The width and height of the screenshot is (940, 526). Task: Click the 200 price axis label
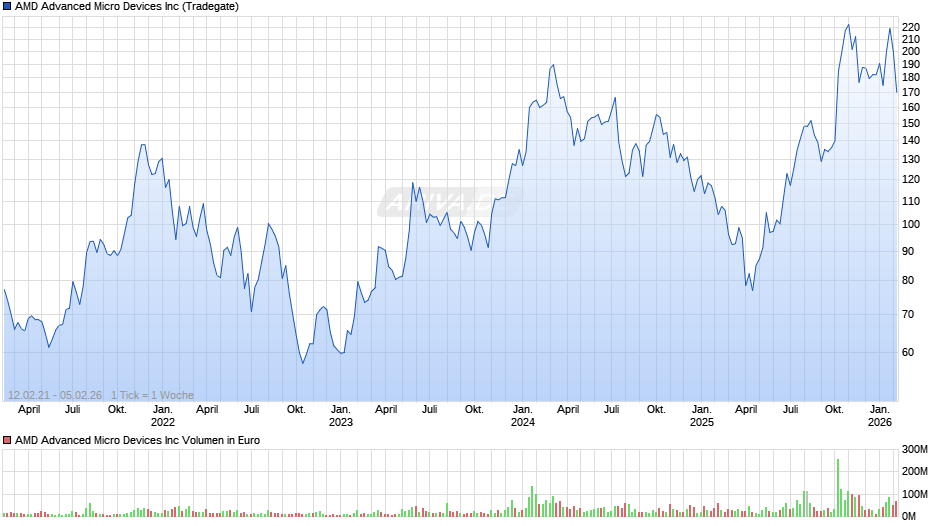point(911,51)
